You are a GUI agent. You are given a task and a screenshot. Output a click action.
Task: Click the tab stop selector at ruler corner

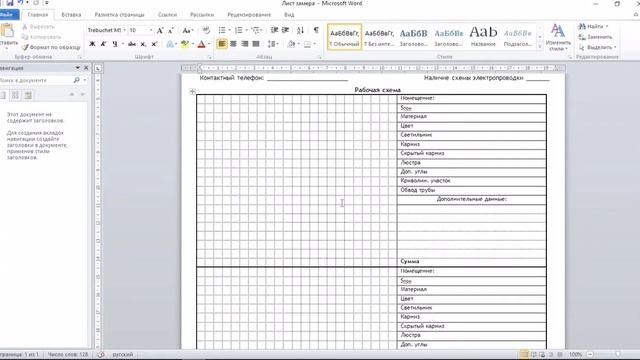(98, 68)
